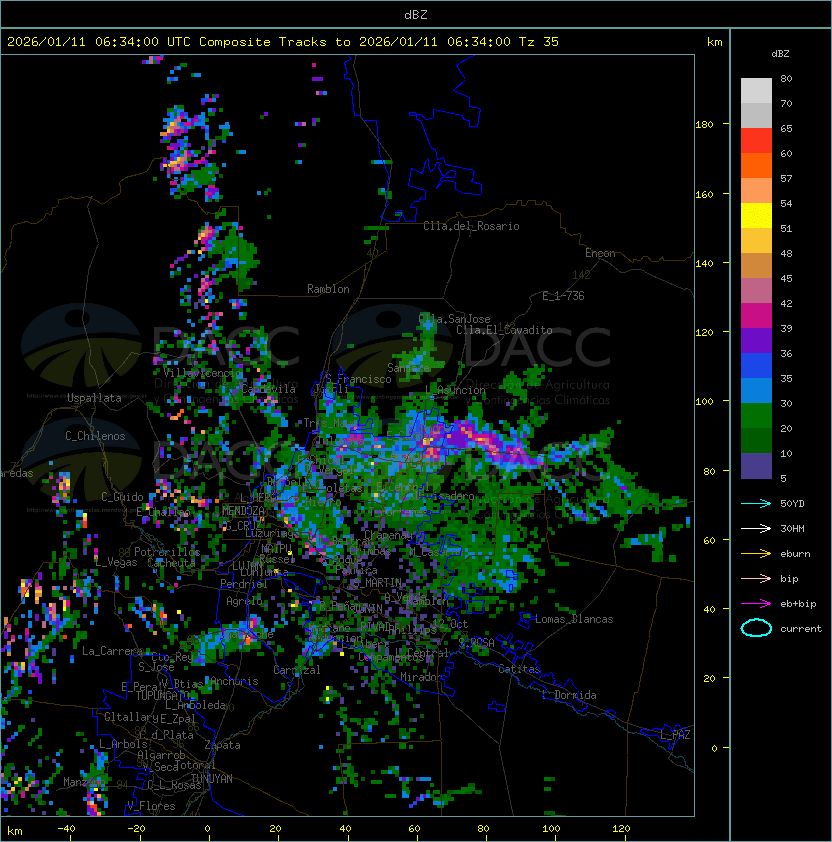Viewport: 832px width, 842px height.
Task: Click the Clla.SanJose label
Action: point(454,319)
